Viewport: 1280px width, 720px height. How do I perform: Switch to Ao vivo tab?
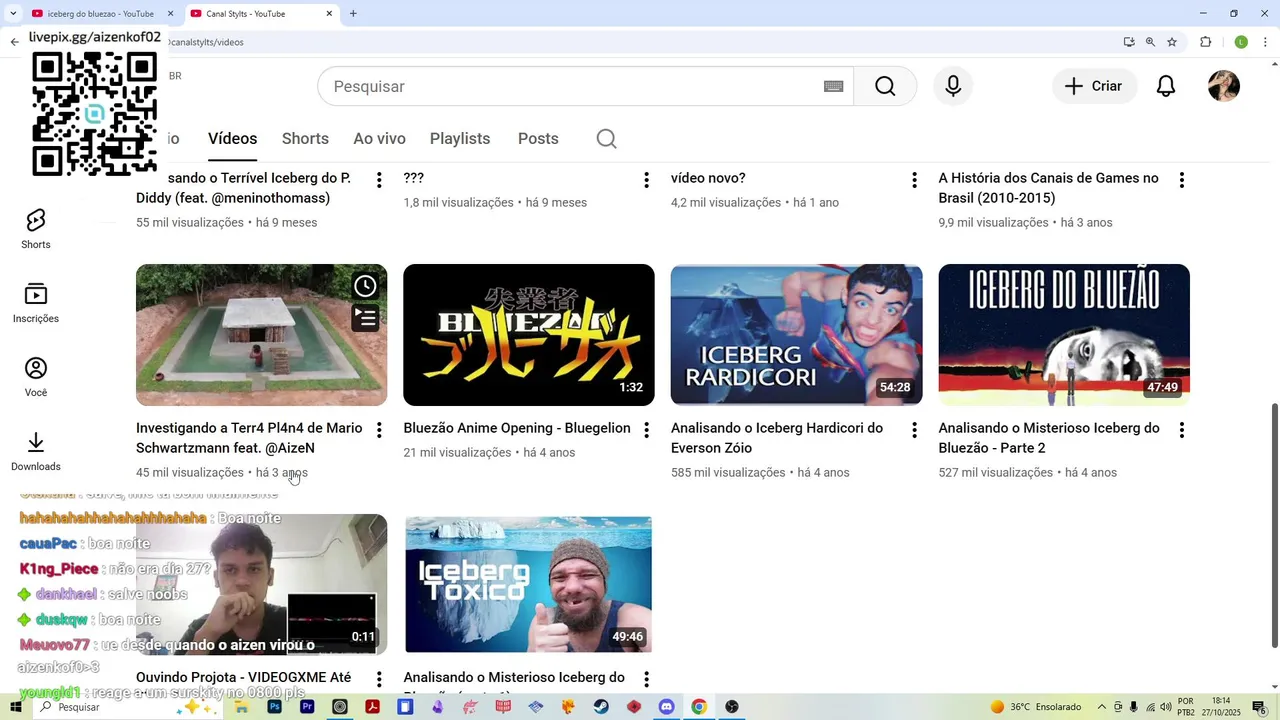coord(379,139)
